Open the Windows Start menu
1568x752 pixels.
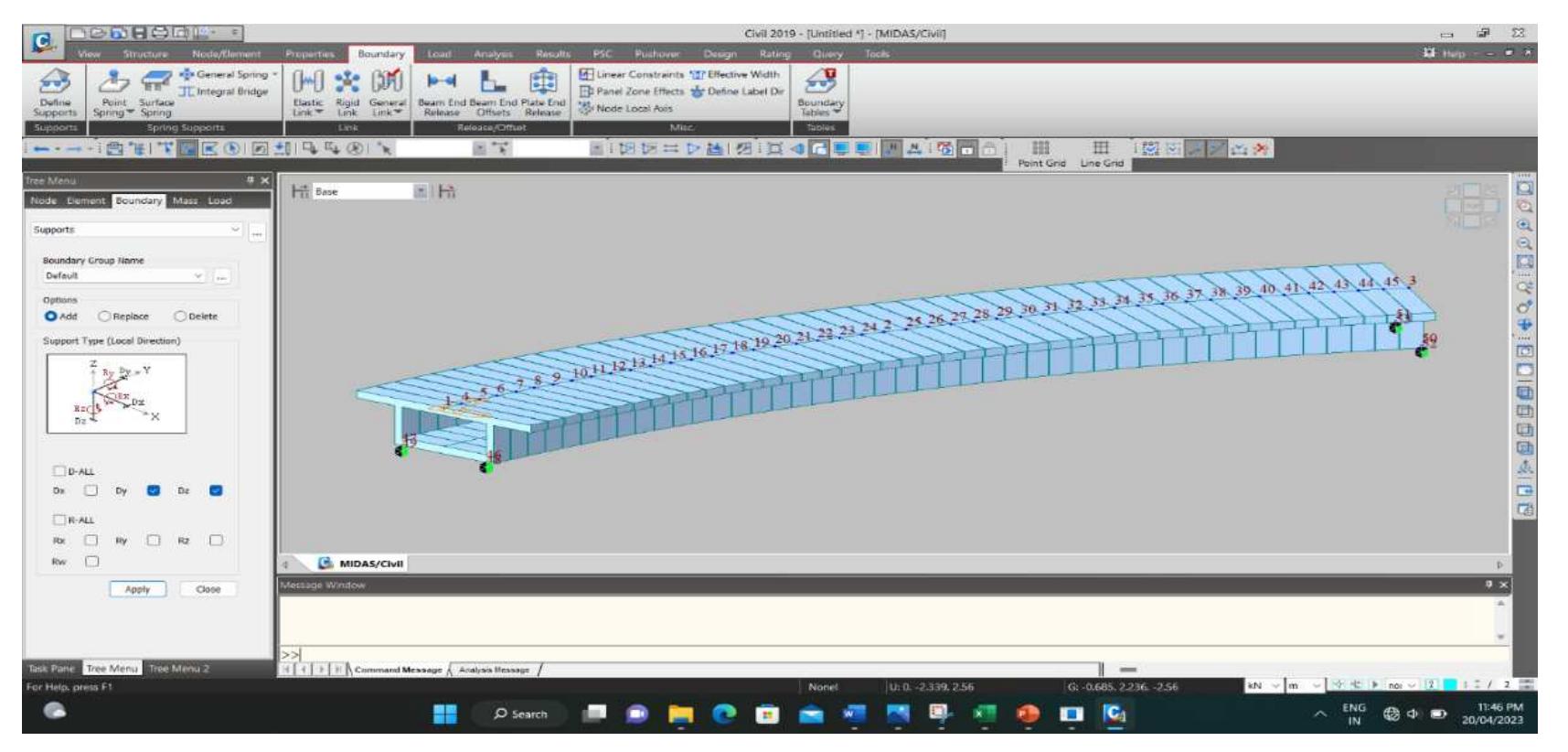(445, 714)
